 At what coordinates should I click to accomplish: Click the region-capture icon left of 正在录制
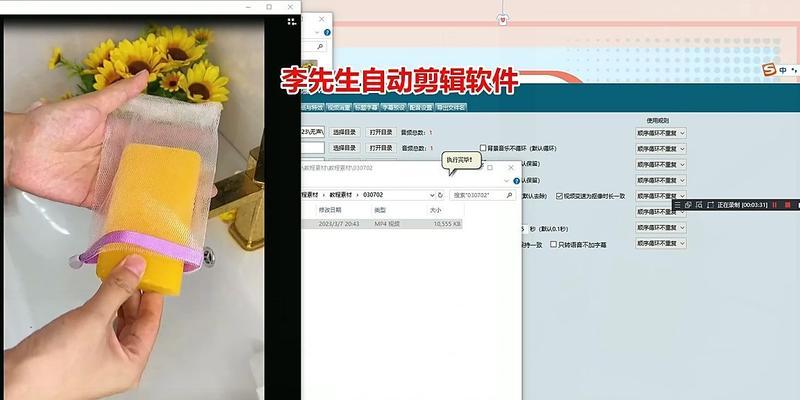tap(710, 205)
